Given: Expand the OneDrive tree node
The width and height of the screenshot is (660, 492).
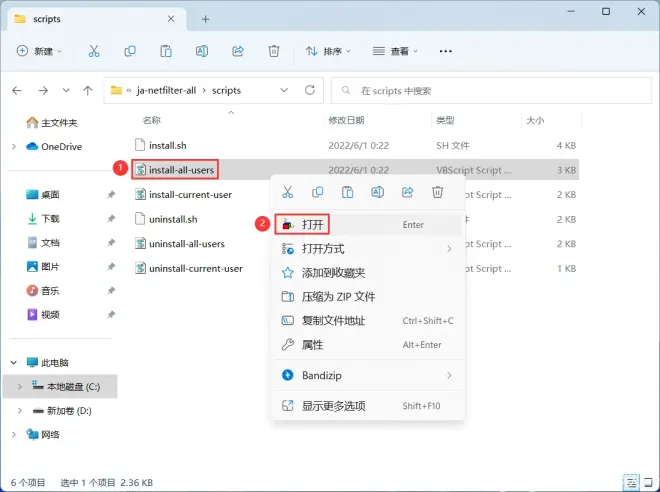Looking at the screenshot, I should point(14,146).
